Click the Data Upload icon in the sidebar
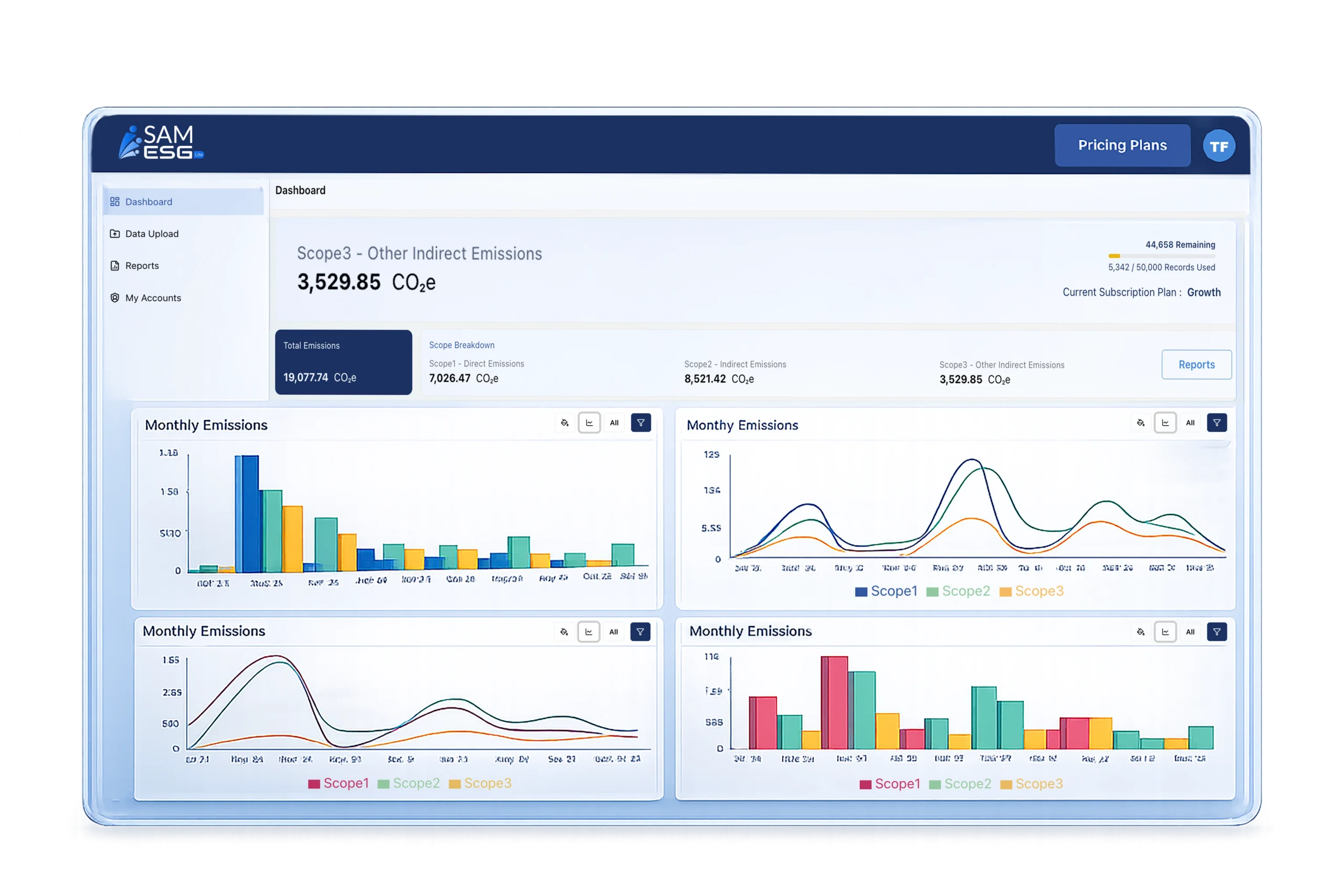The width and height of the screenshot is (1344, 896). point(115,233)
